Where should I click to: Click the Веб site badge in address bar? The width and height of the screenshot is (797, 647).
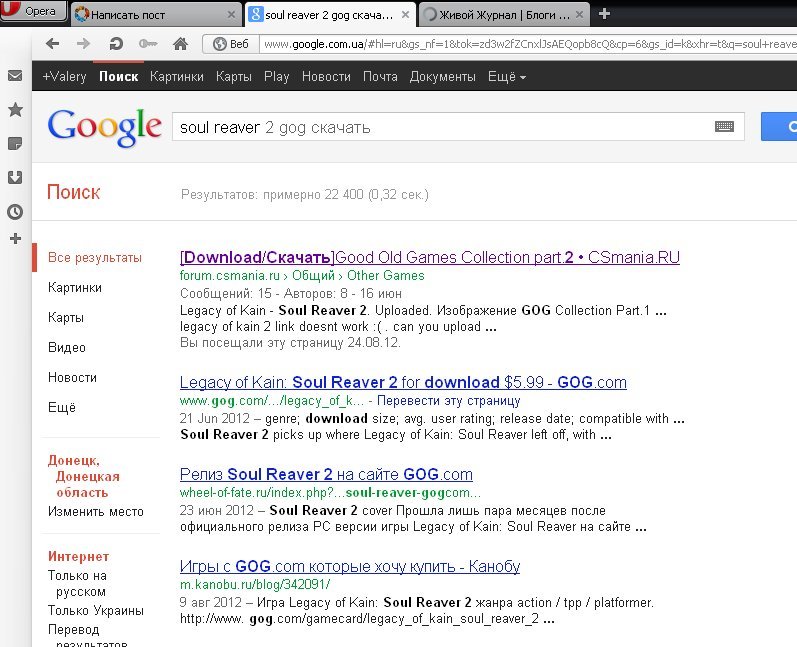coord(231,44)
